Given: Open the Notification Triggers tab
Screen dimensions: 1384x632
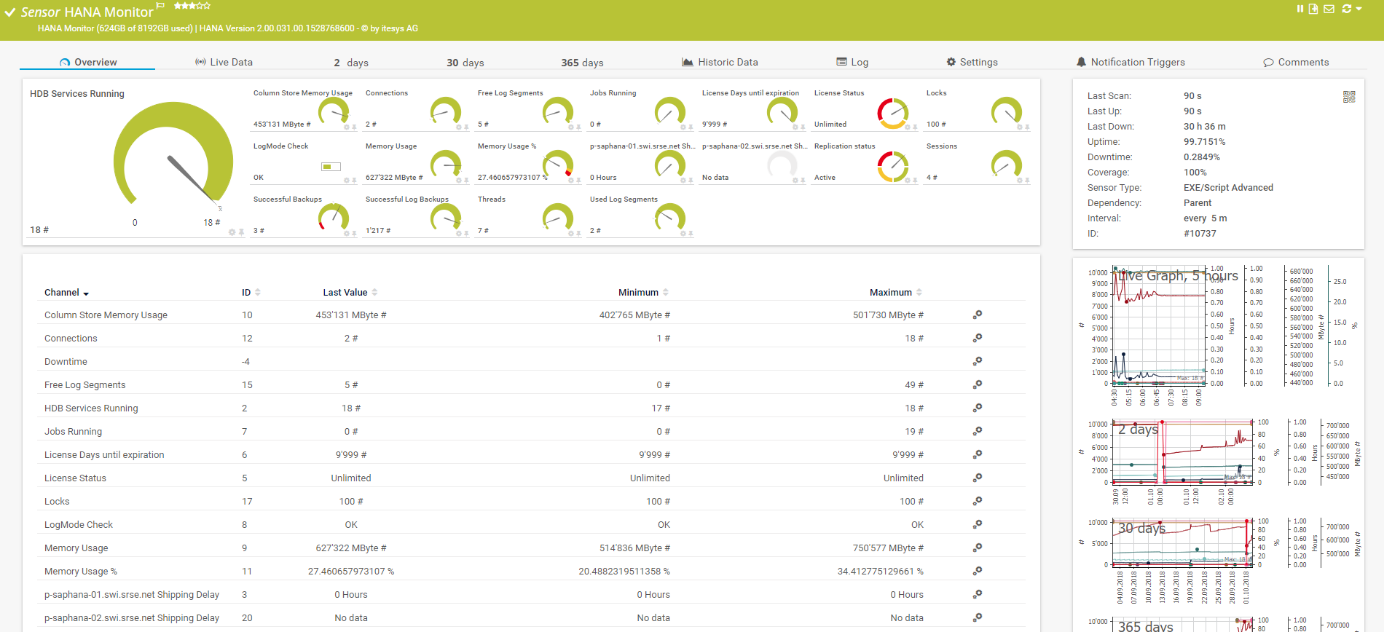Looking at the screenshot, I should [x=1130, y=62].
